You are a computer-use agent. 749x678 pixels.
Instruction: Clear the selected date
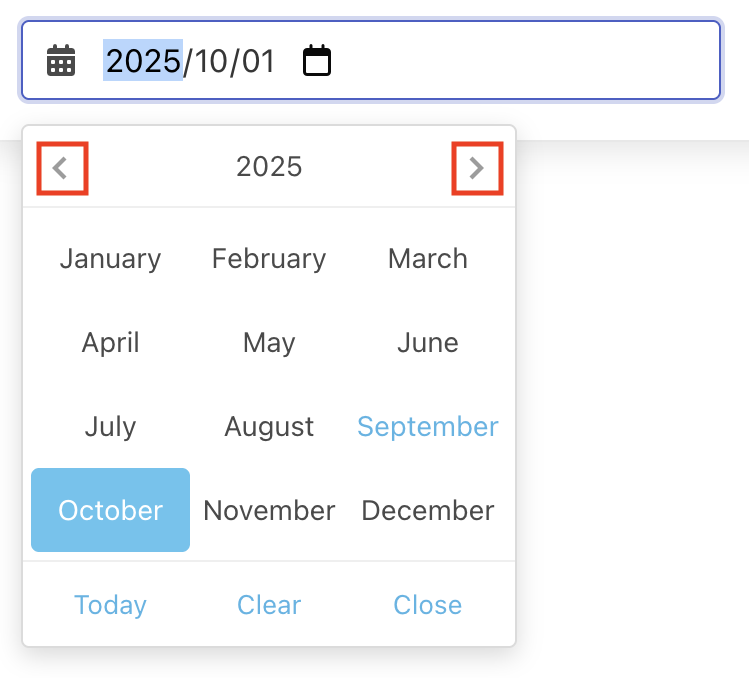[x=269, y=605]
